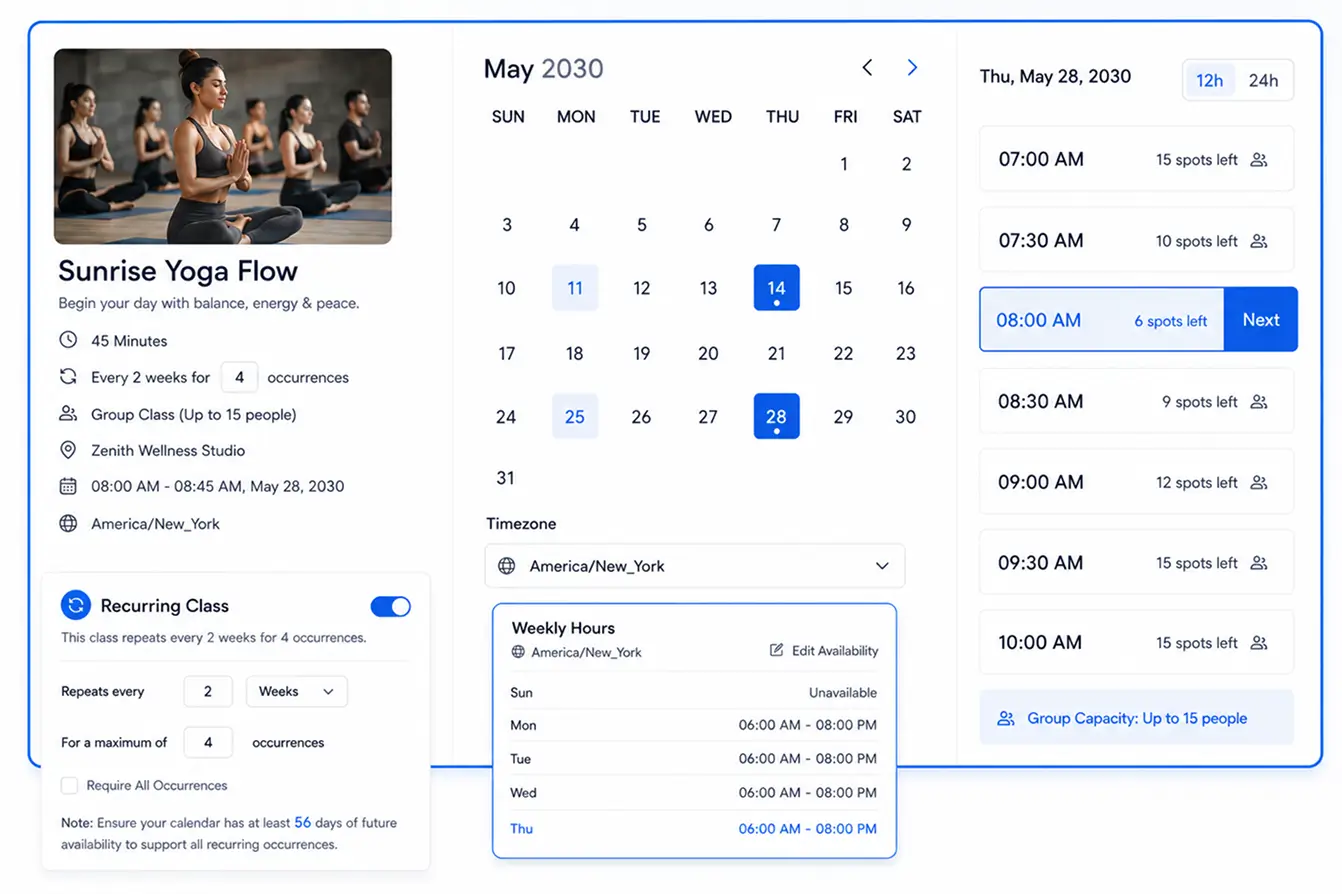
Task: Click globe icon beside America/New_York in class details
Action: tap(68, 523)
